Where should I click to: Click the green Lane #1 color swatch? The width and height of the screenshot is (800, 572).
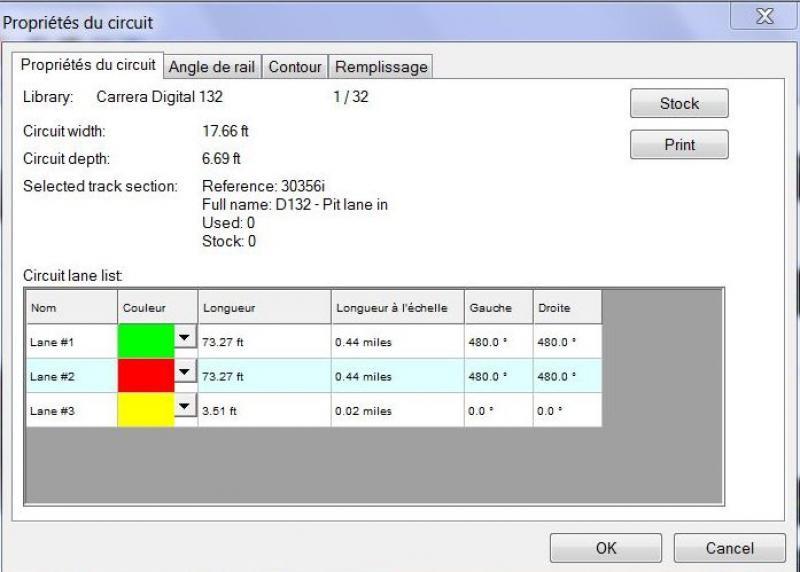point(146,342)
